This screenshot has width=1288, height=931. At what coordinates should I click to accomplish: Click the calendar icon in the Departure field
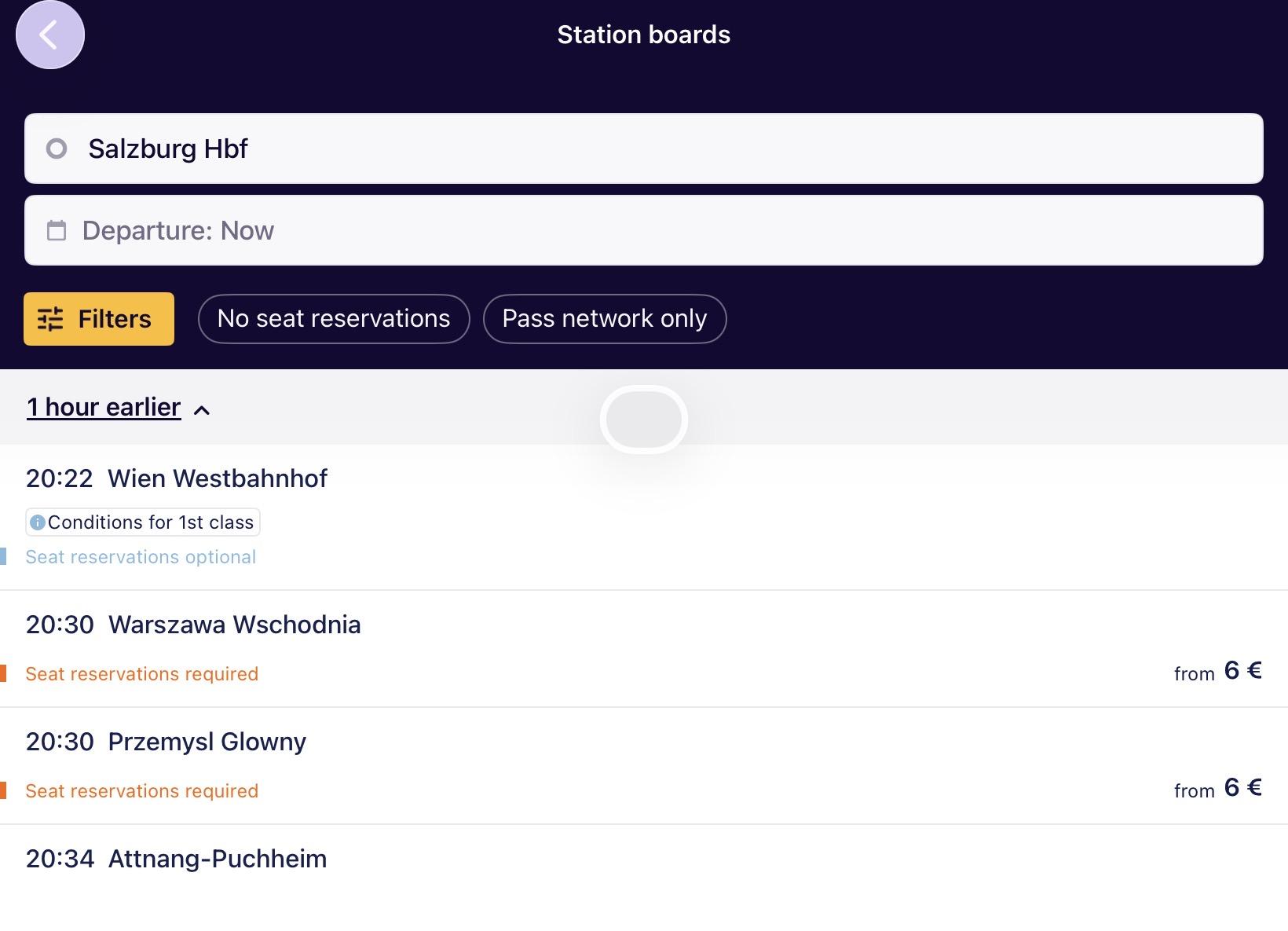(57, 230)
